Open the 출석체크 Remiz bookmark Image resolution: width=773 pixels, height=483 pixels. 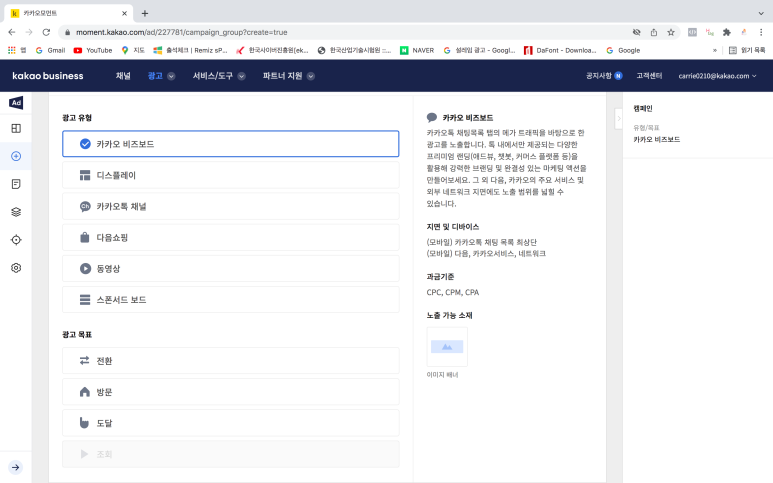190,50
